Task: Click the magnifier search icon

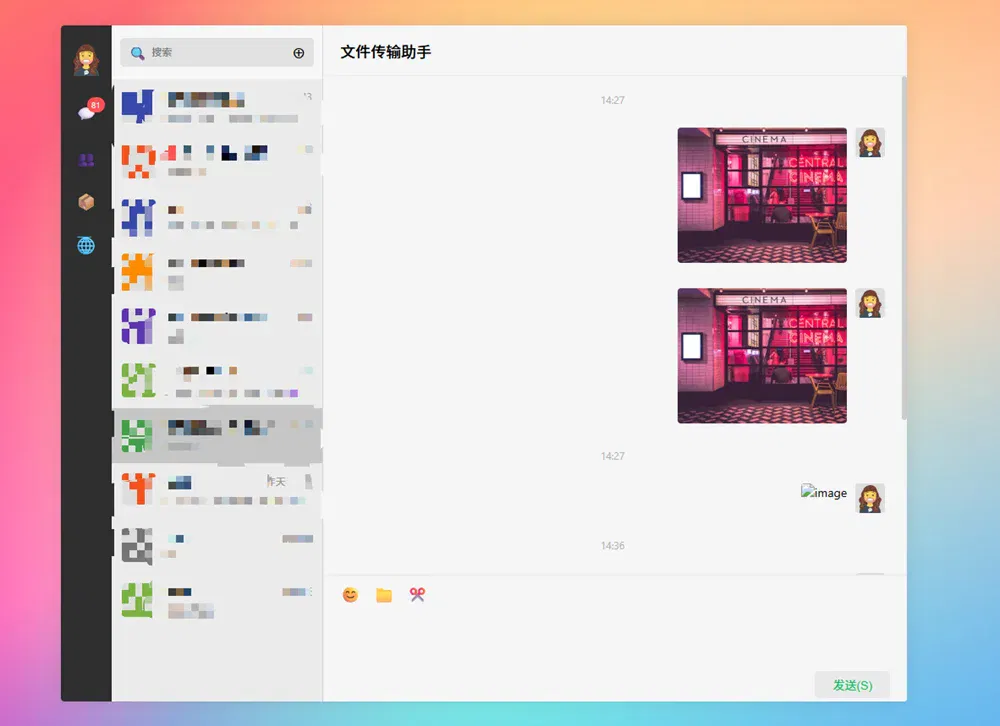Action: click(137, 53)
